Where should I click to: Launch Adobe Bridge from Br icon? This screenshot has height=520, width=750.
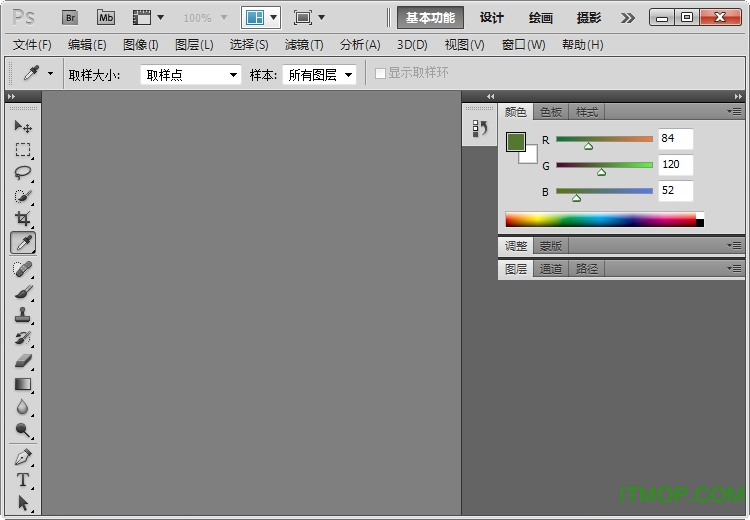tap(70, 17)
